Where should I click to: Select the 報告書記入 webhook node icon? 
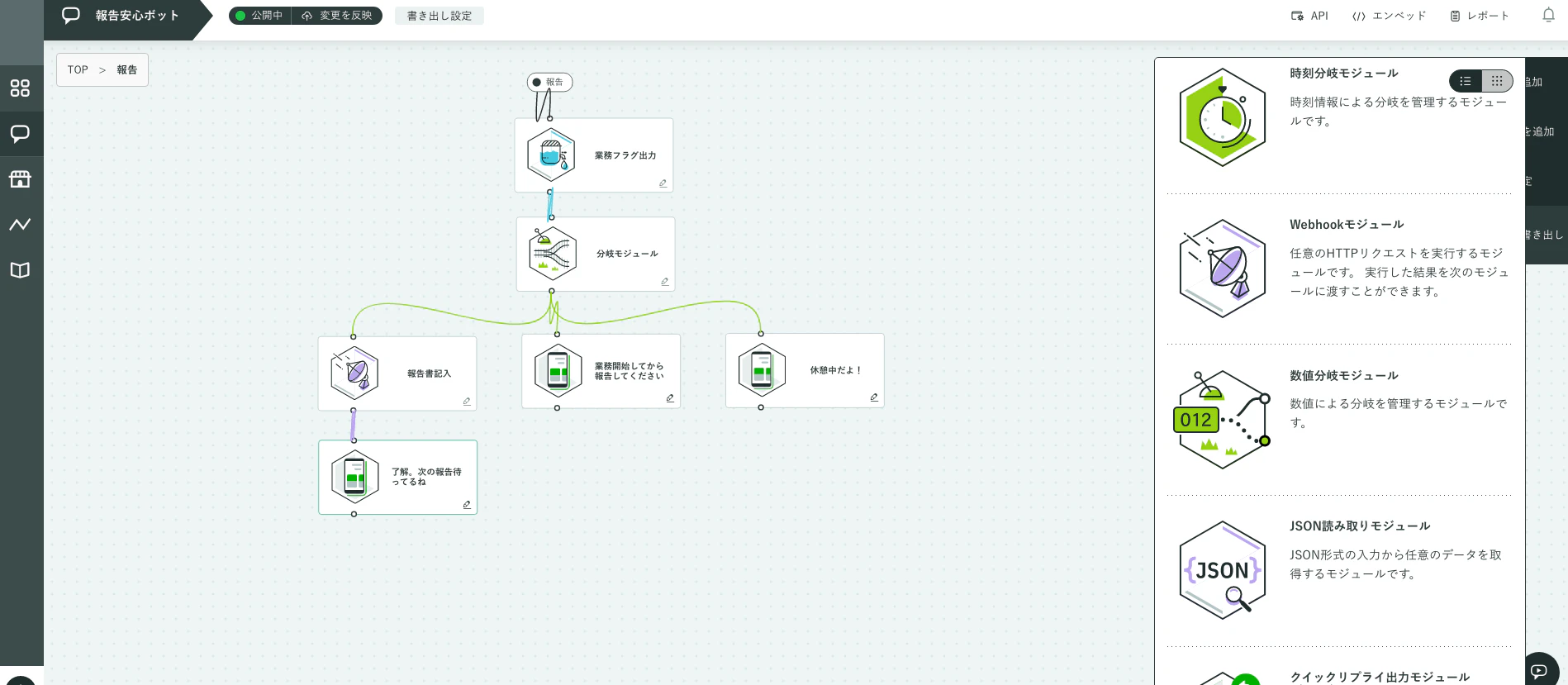(x=354, y=373)
